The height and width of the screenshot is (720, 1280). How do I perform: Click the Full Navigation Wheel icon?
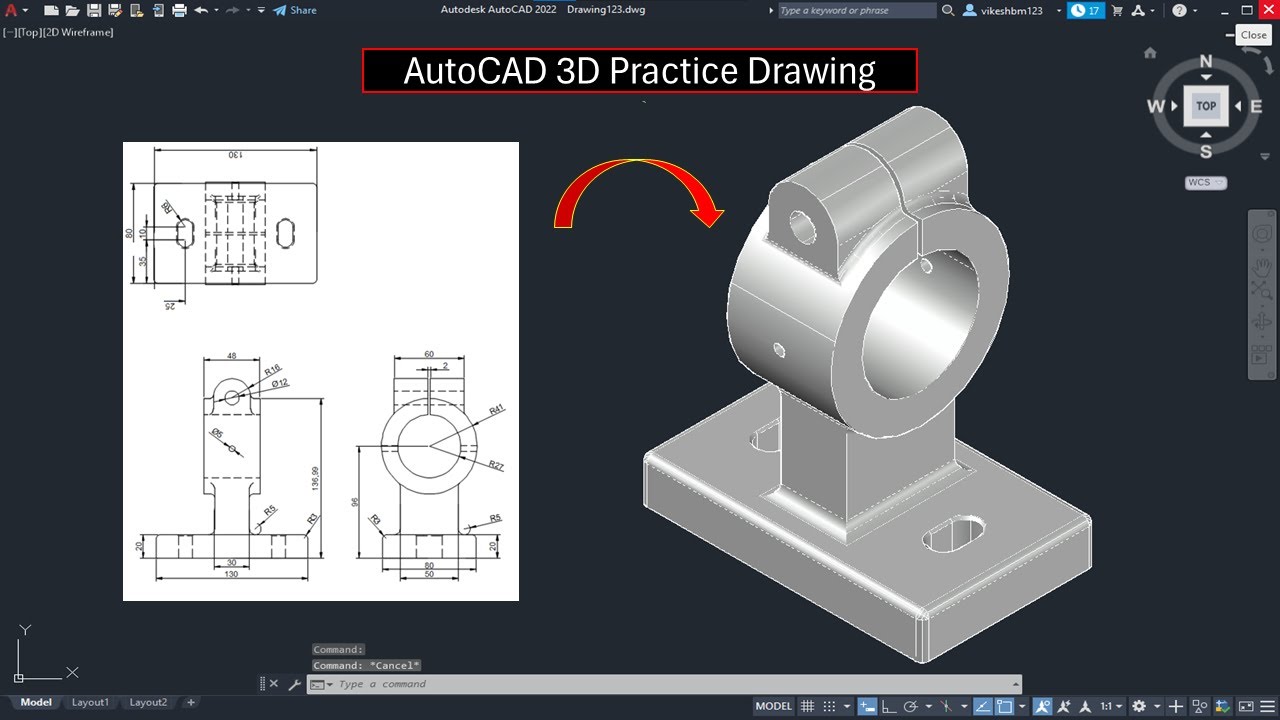[x=1263, y=234]
